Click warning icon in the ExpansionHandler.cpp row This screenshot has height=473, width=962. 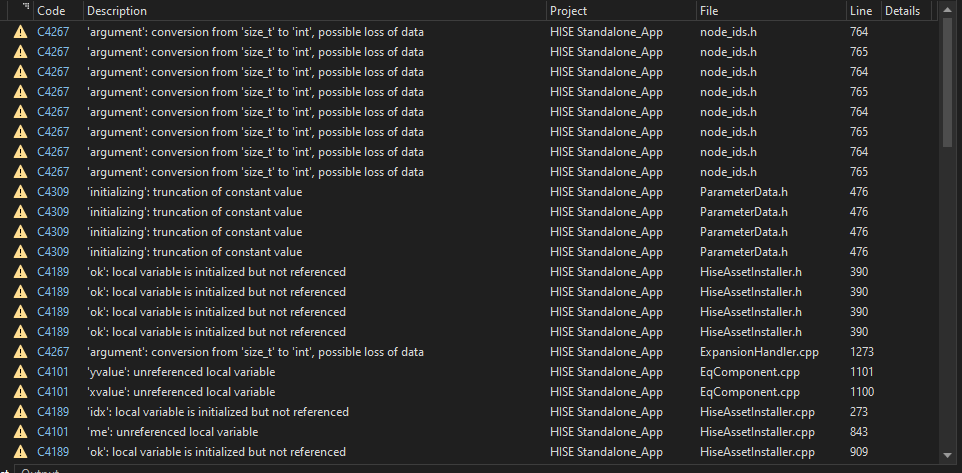coord(21,352)
